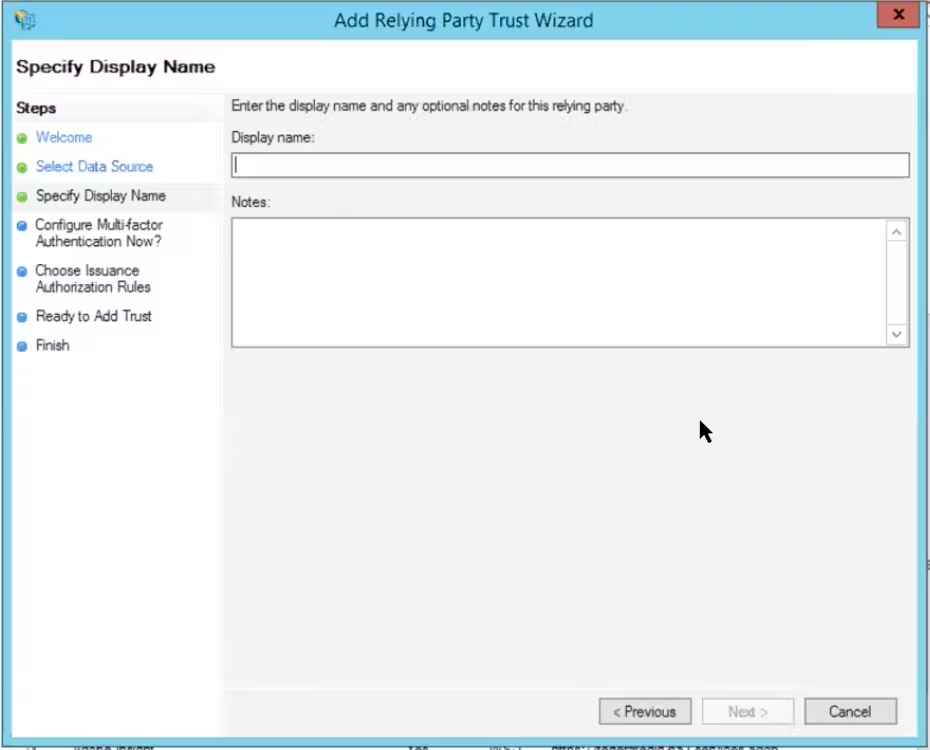Select Choose Issuance Authorization Rules step
The width and height of the screenshot is (930, 750).
coord(93,279)
